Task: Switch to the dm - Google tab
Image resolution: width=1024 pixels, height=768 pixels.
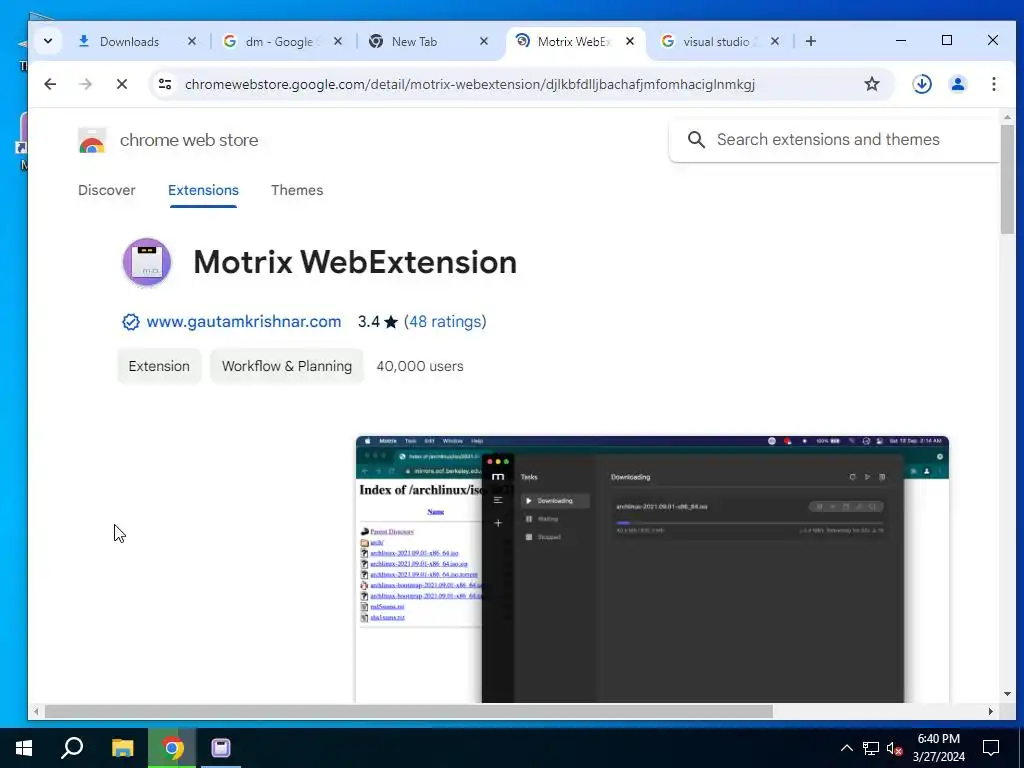Action: (281, 41)
